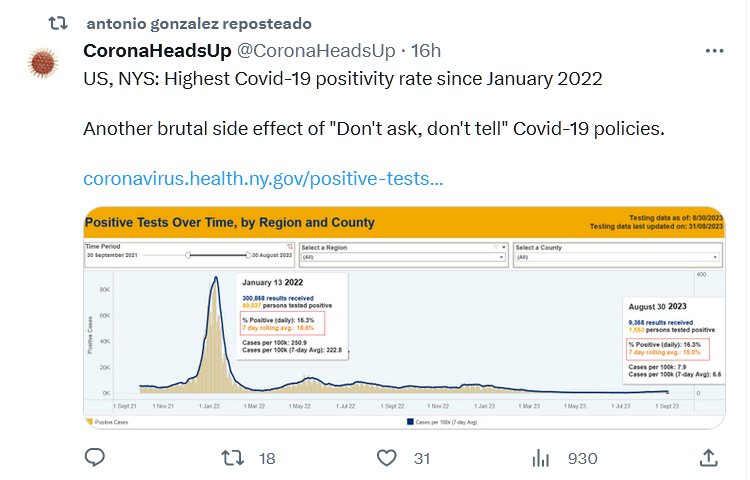Expand the Select a County dropdown

(x=612, y=257)
